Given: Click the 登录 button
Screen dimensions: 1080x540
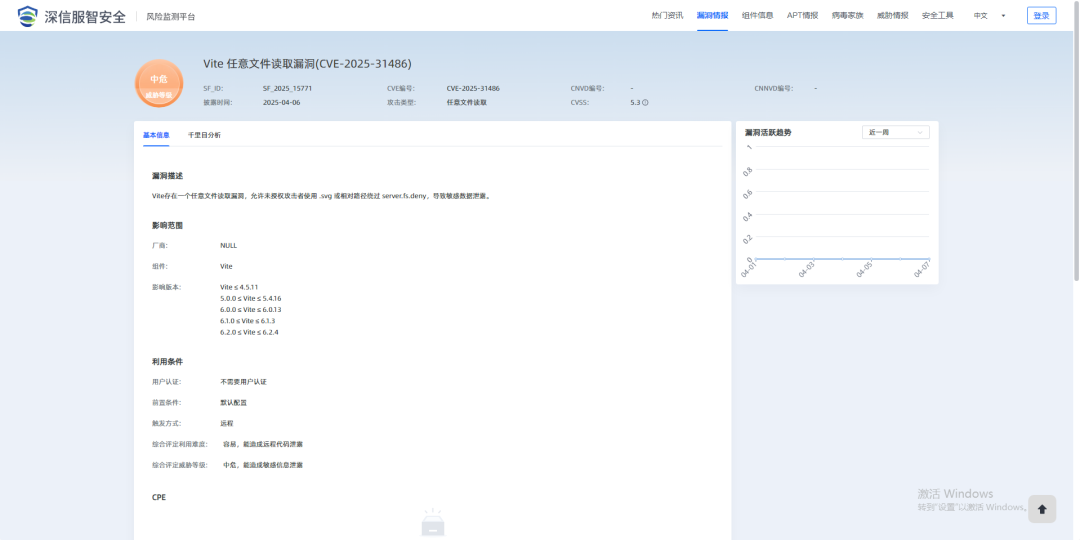Looking at the screenshot, I should pyautogui.click(x=1041, y=15).
